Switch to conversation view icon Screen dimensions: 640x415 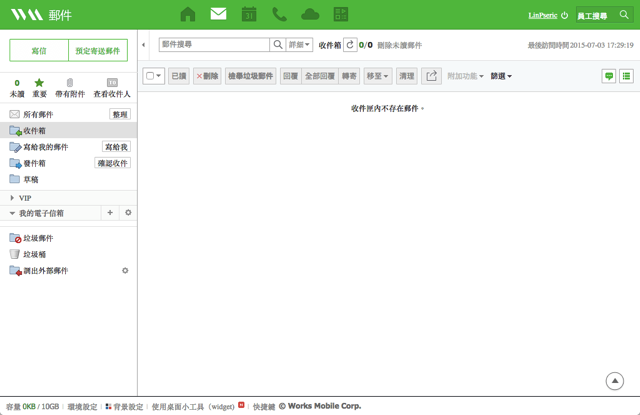tap(608, 76)
